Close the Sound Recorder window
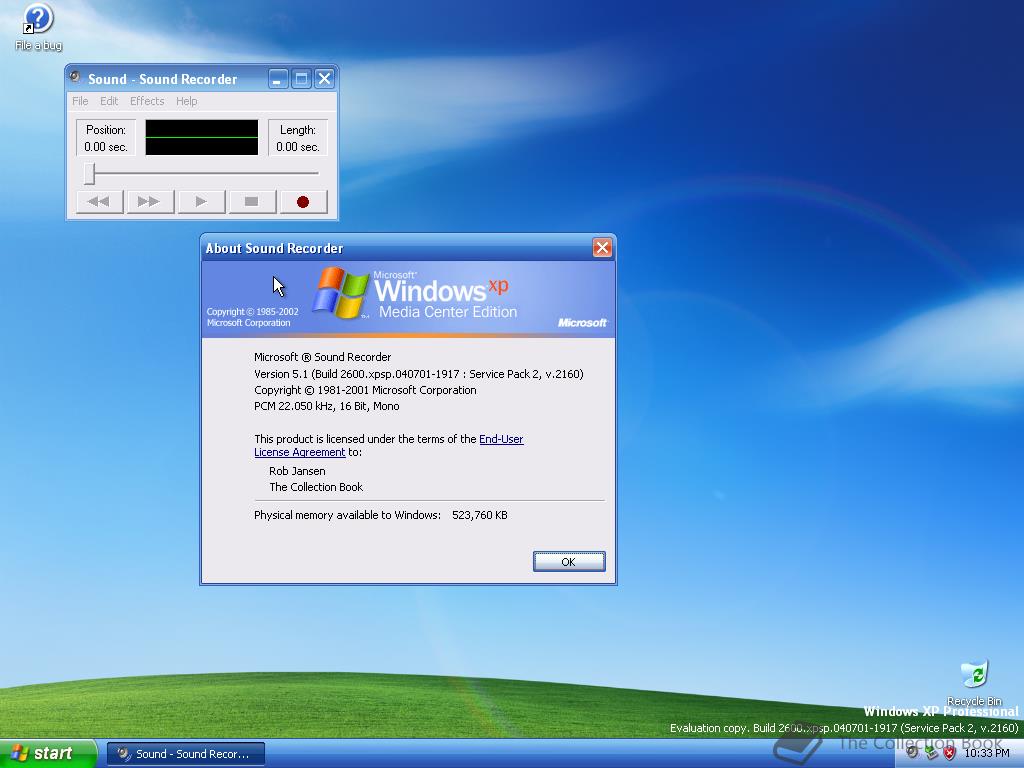This screenshot has width=1024, height=768. point(325,79)
